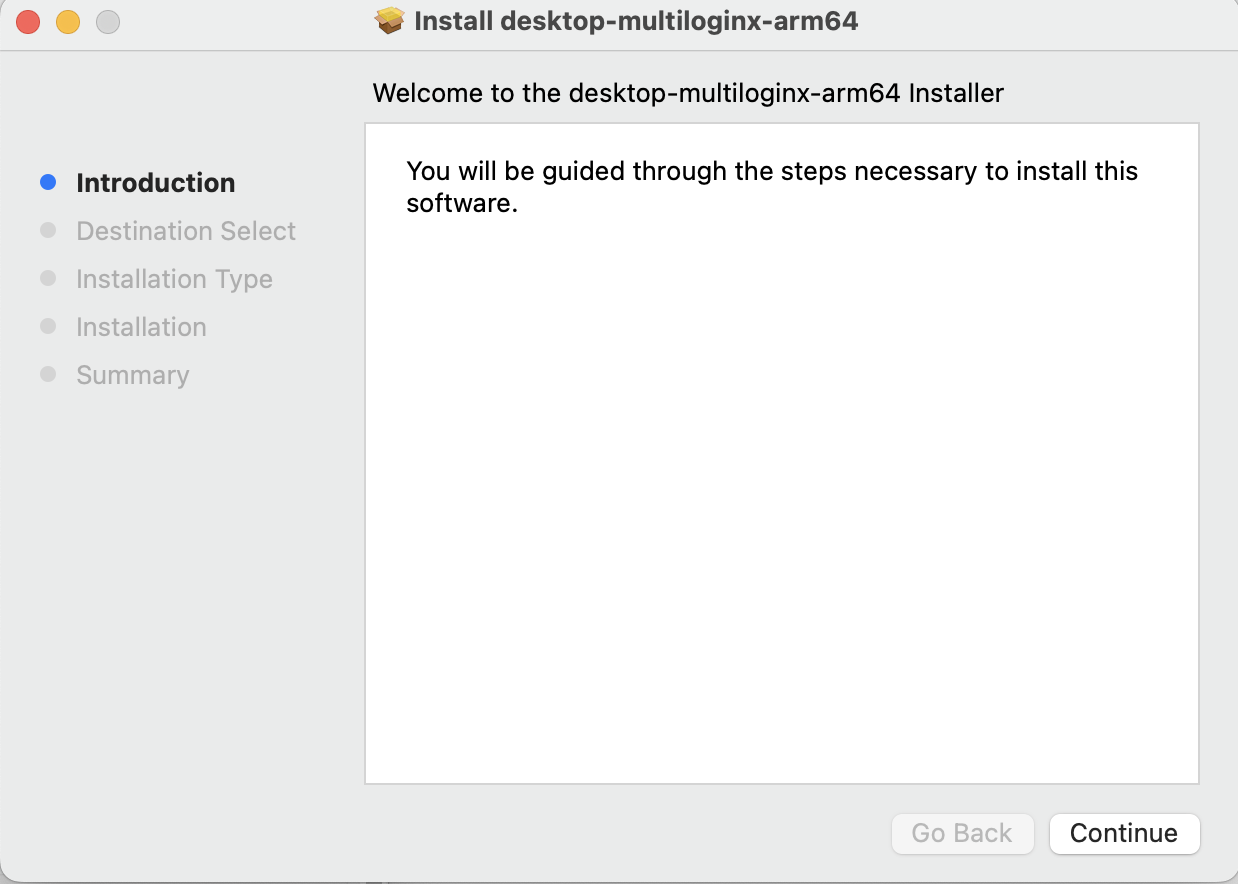Viewport: 1238px width, 884px height.
Task: Click the yellow minimize button
Action: tap(67, 21)
